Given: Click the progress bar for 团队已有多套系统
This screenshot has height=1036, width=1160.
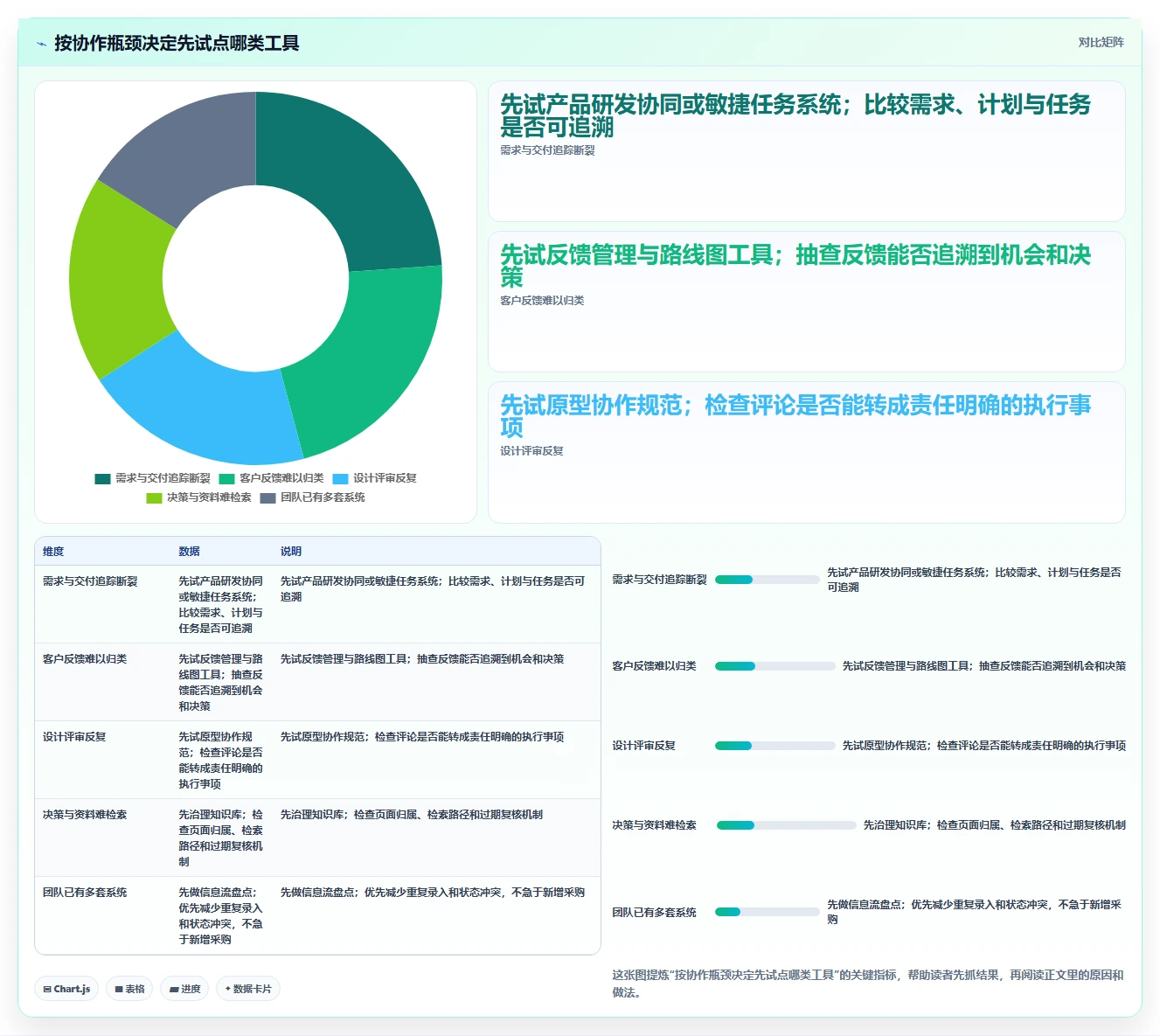Looking at the screenshot, I should point(768,912).
